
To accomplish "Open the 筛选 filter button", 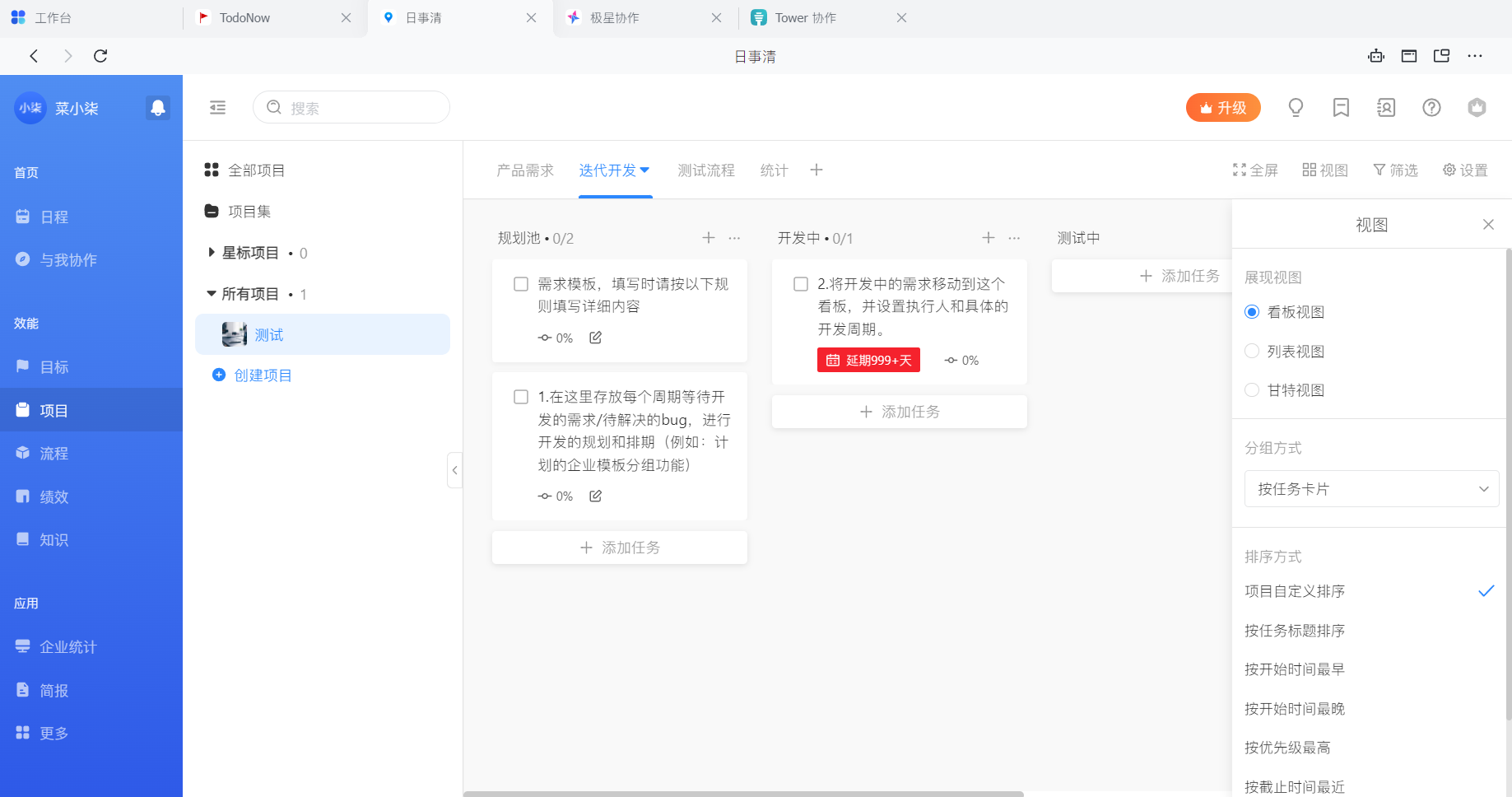I will (x=1395, y=170).
